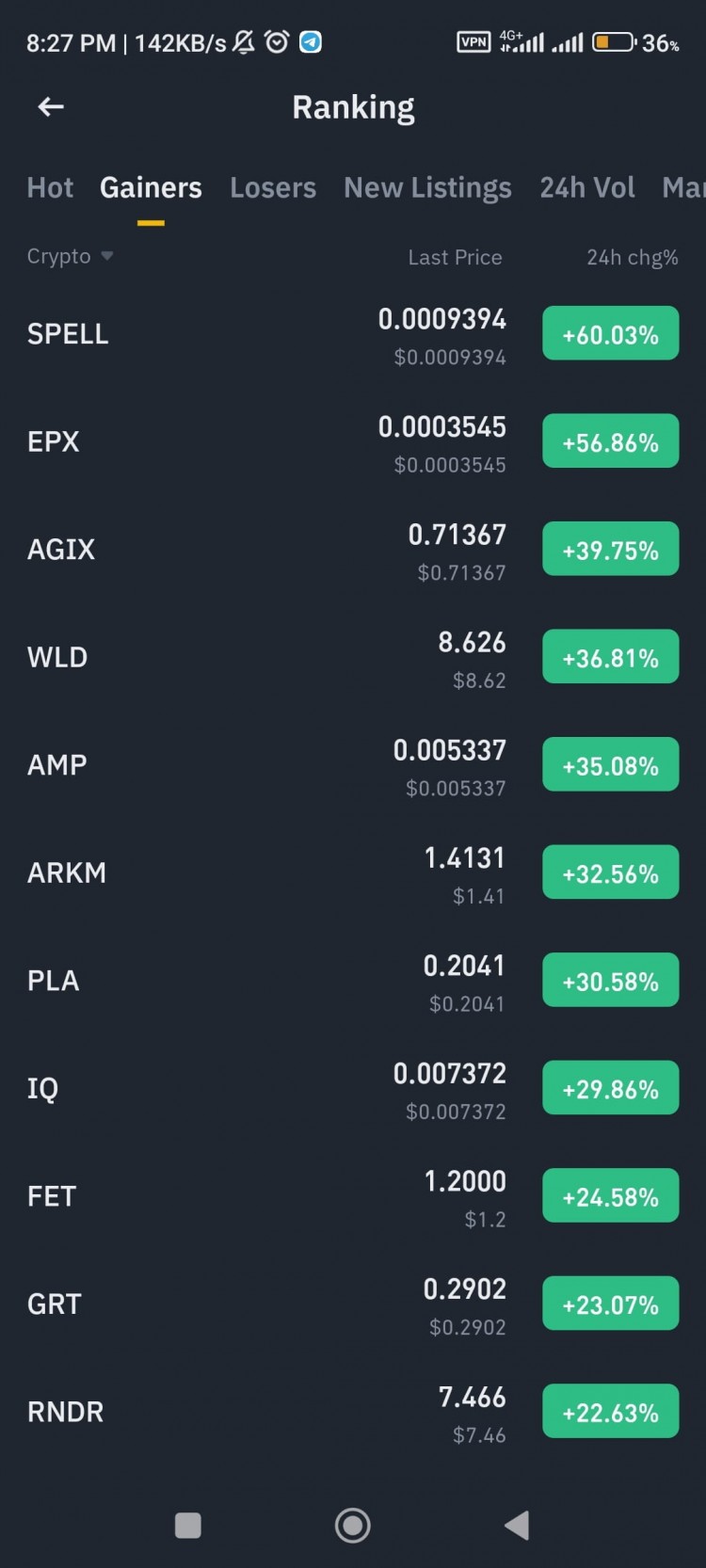706x1568 pixels.
Task: Sort by Last Price column header
Action: [x=455, y=257]
